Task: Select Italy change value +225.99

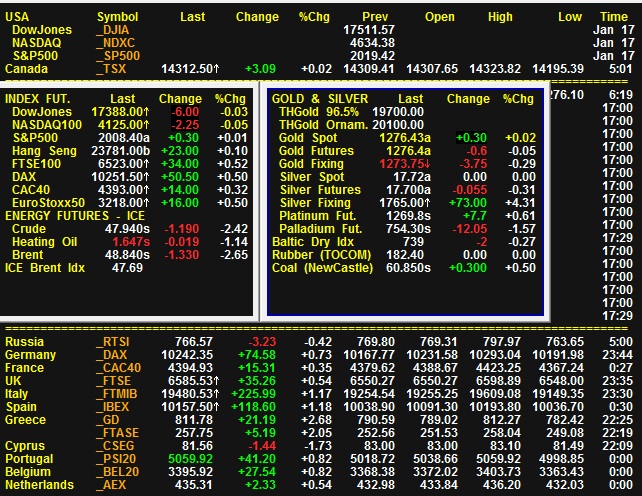Action: [x=253, y=394]
